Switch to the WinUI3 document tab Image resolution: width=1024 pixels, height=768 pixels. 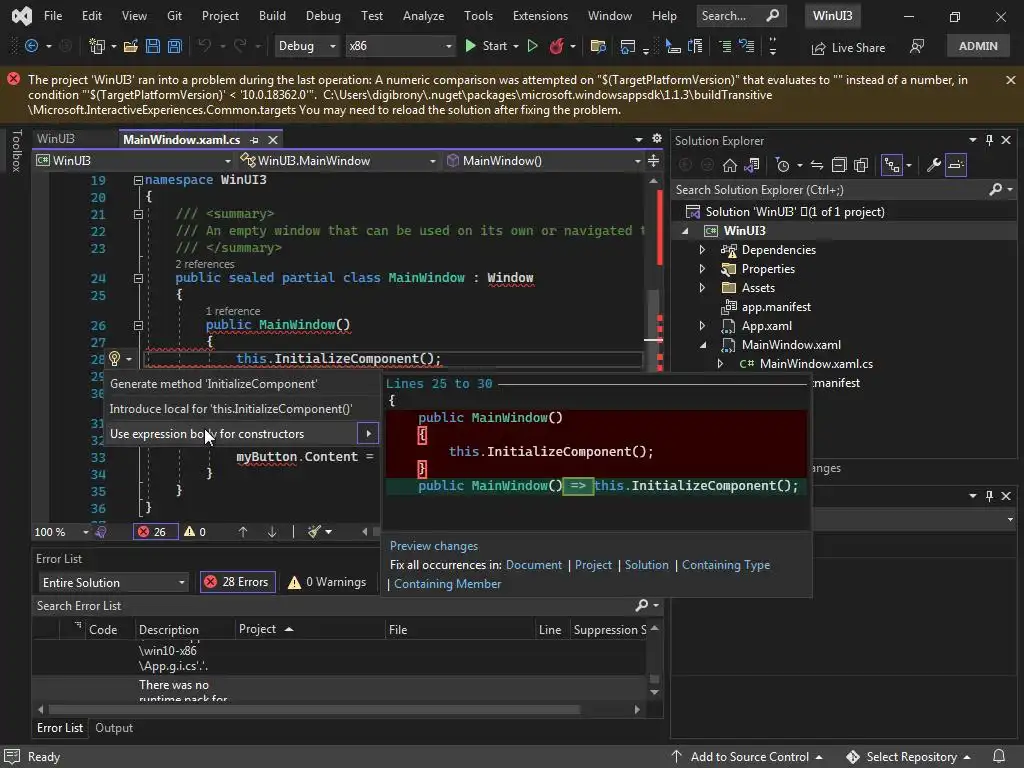point(56,139)
